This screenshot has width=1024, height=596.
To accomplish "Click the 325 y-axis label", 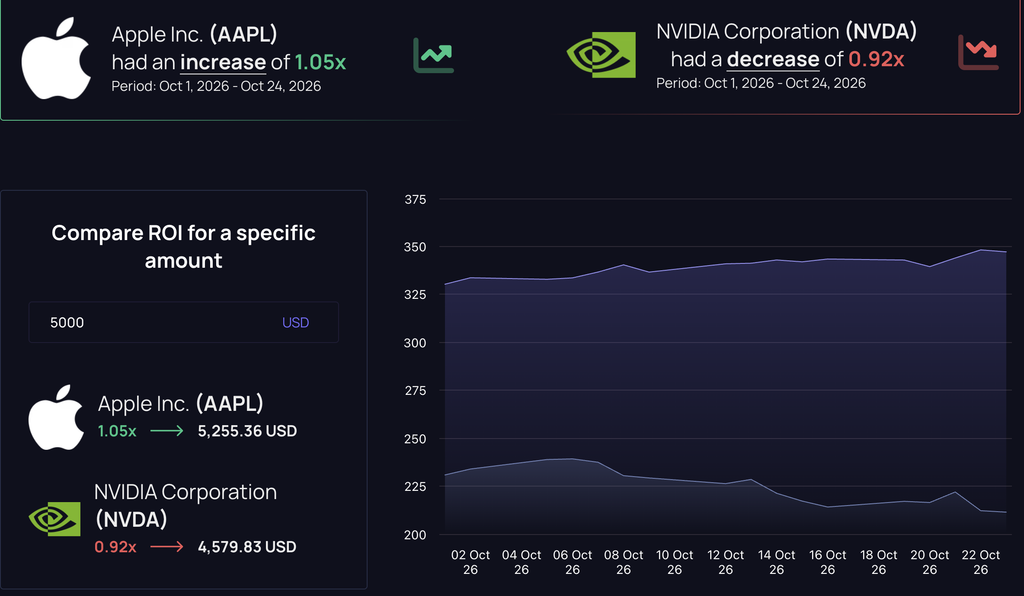I will pyautogui.click(x=415, y=295).
